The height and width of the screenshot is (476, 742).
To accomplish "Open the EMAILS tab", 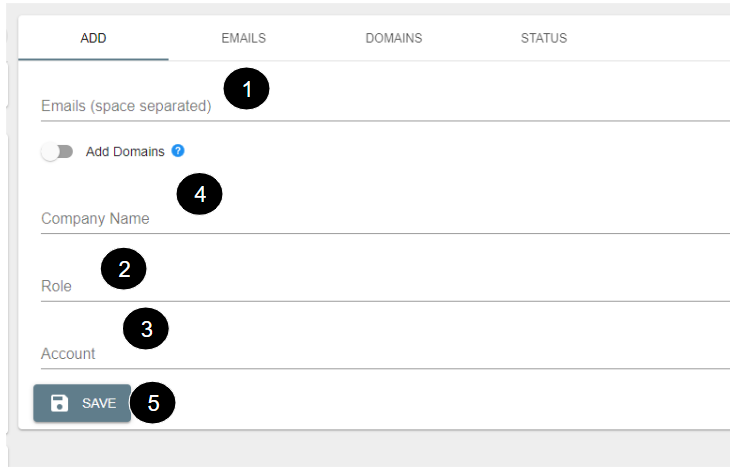I will pyautogui.click(x=243, y=39).
